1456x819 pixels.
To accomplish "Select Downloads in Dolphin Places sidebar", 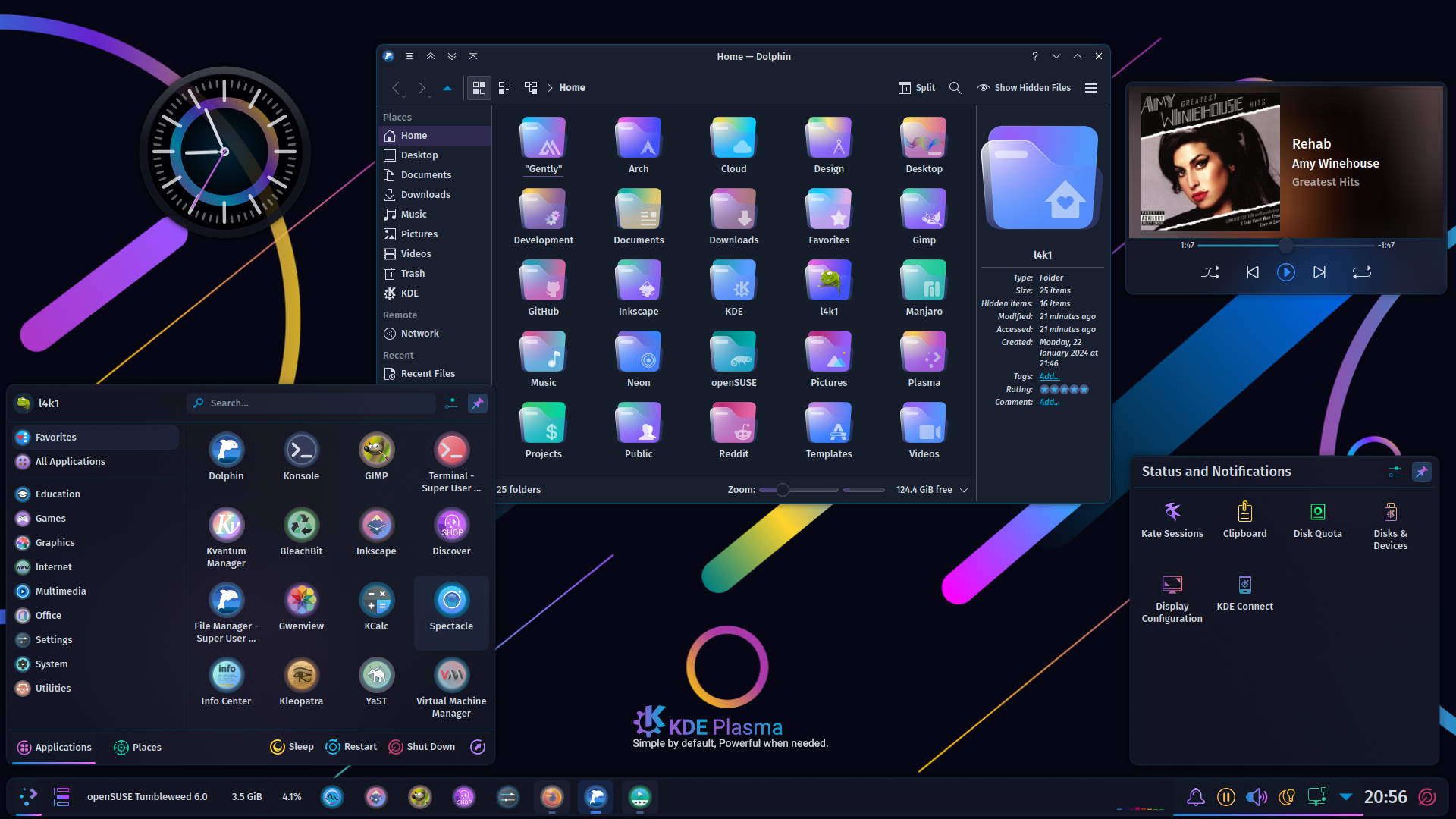I will coord(435,195).
